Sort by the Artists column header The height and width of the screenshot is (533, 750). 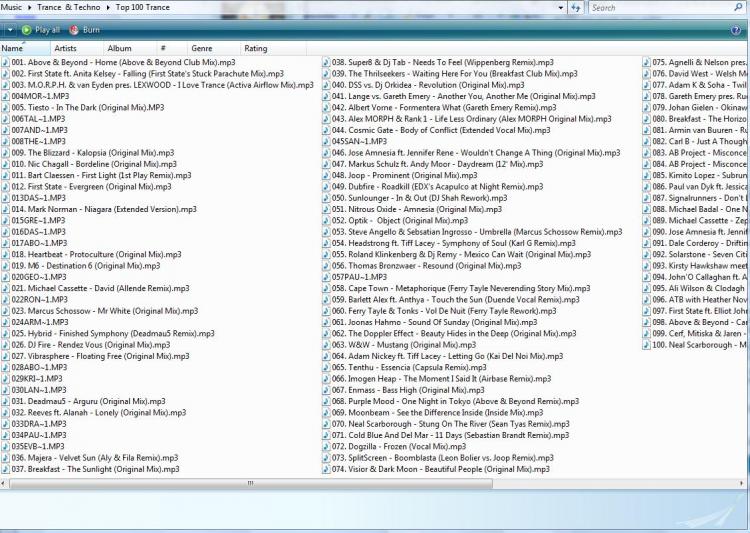(x=77, y=48)
